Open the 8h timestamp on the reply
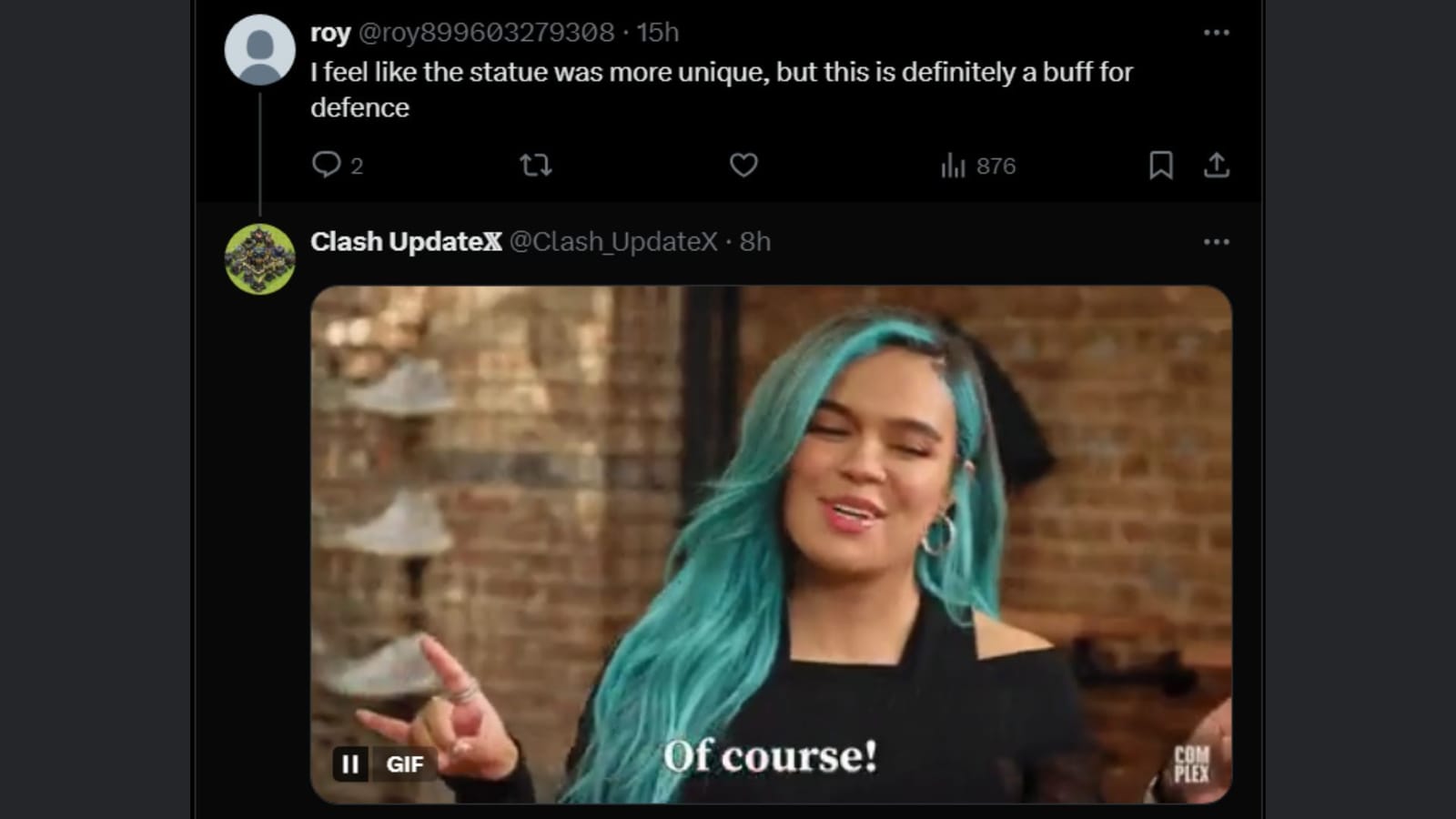 click(x=754, y=242)
